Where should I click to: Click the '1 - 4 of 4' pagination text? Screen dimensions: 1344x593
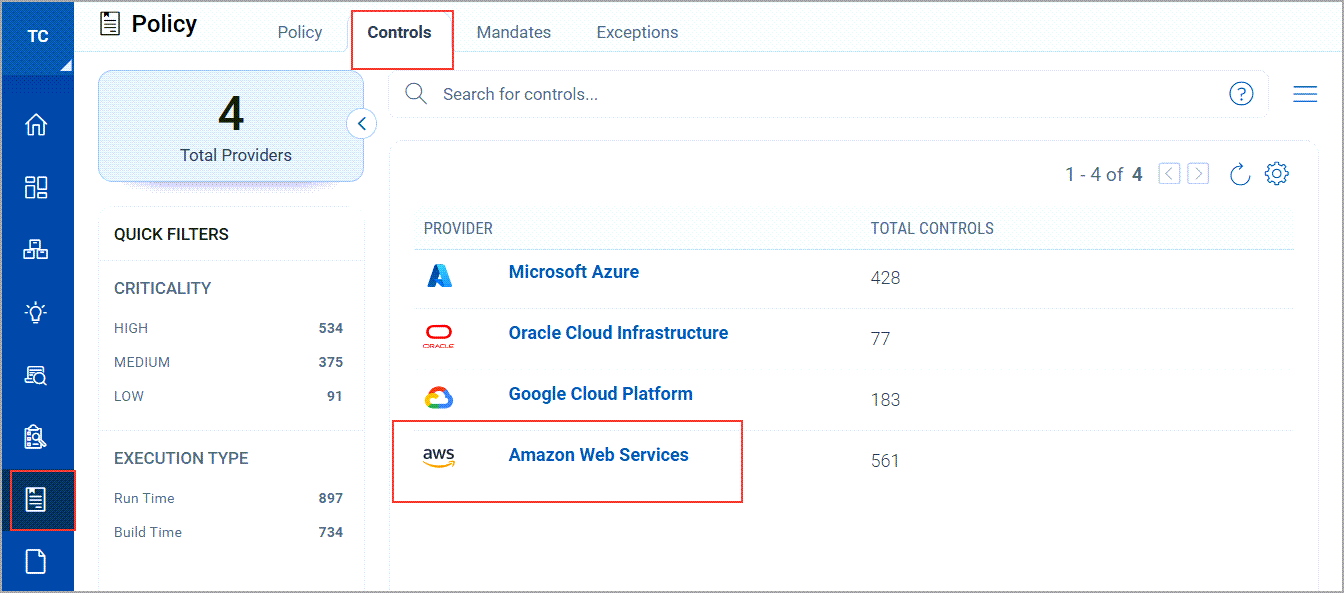pos(1104,174)
